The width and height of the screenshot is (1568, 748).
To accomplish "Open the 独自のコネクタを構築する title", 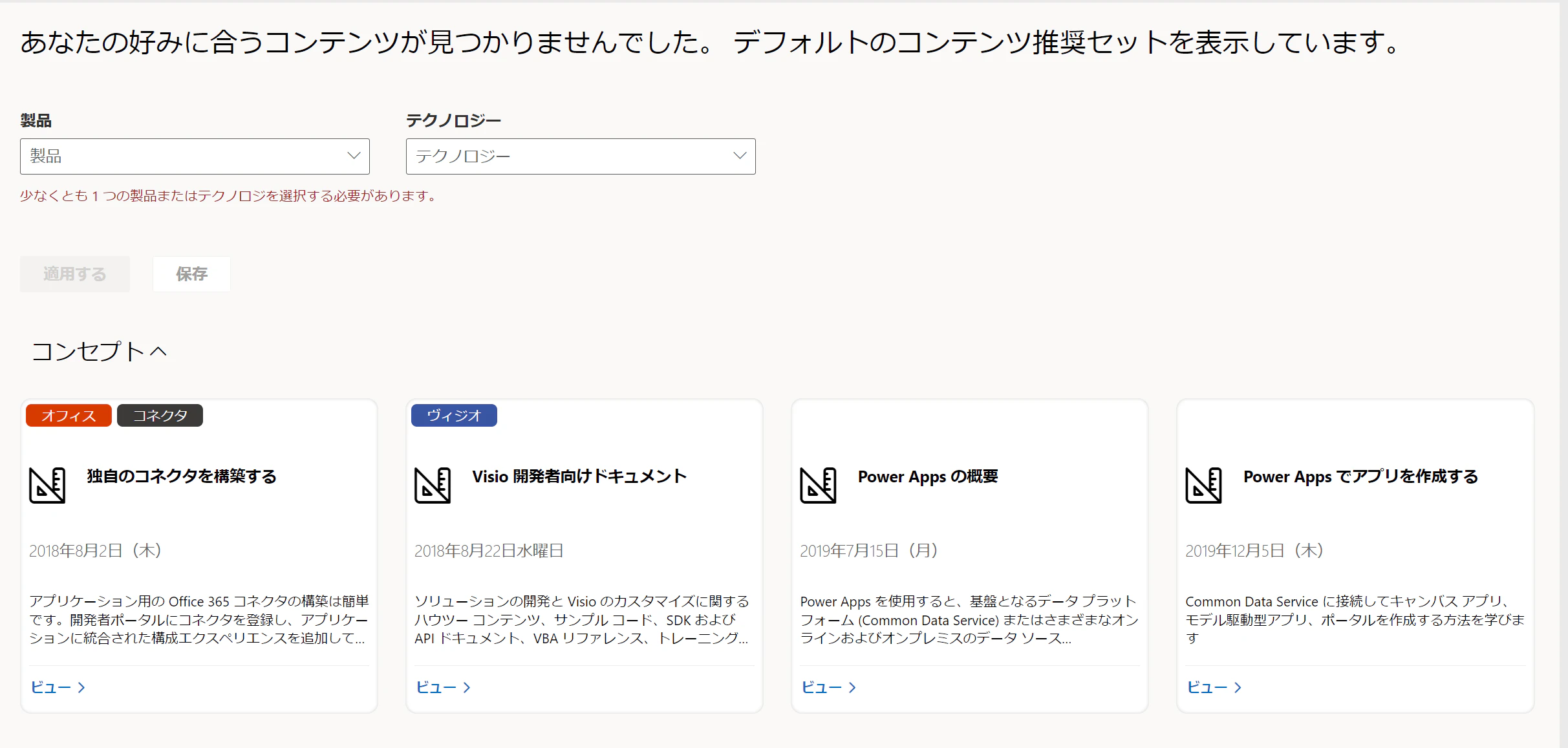I will pyautogui.click(x=182, y=476).
